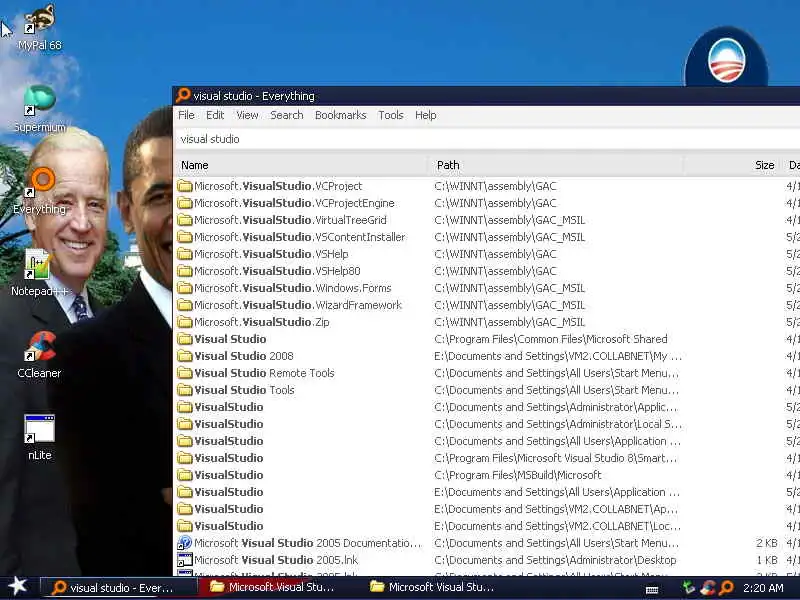Select the Microsoft.VisualStudio.VCProjectEngine result
800x600 pixels.
tap(294, 203)
